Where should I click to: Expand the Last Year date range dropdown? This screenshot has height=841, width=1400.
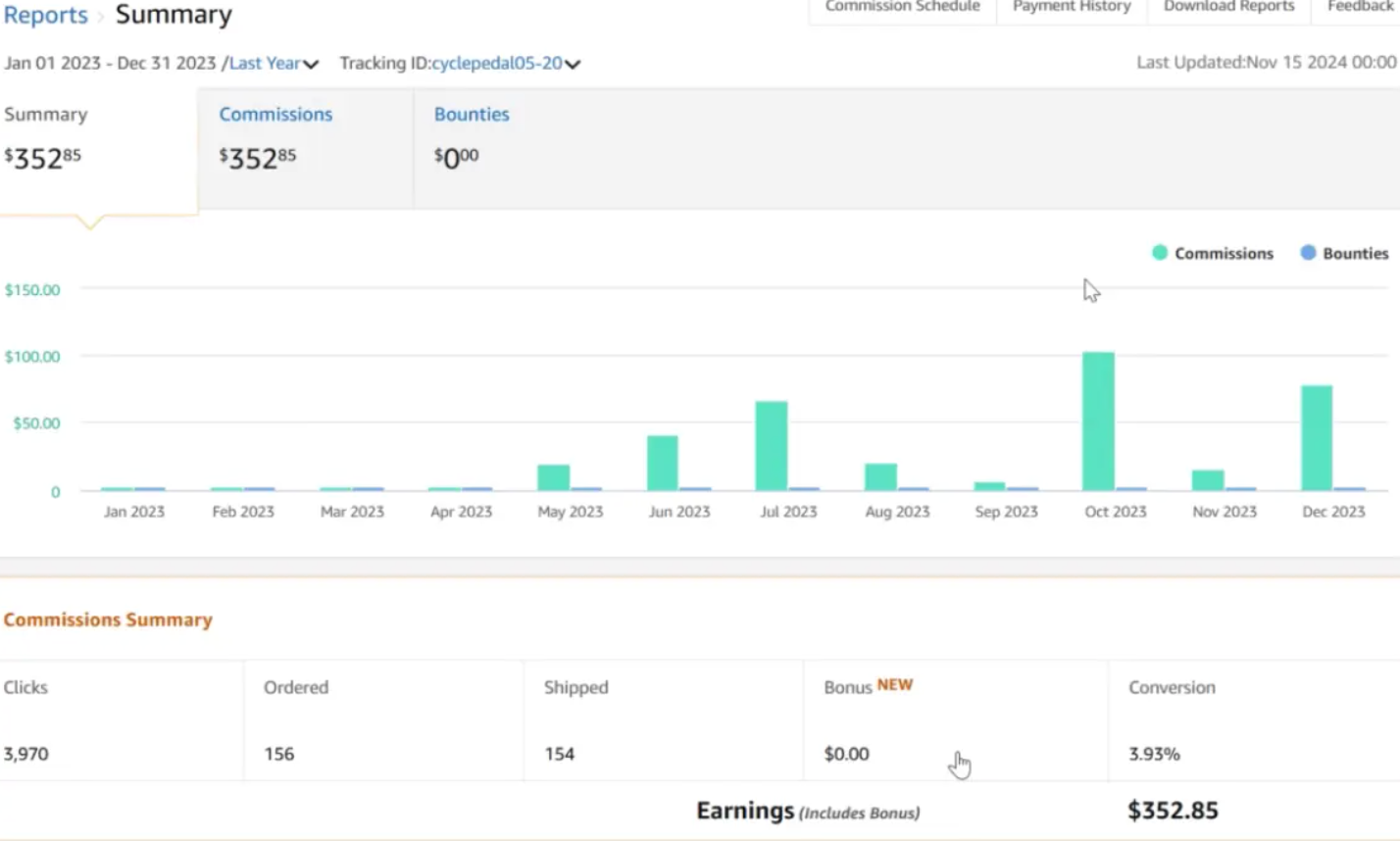[265, 64]
